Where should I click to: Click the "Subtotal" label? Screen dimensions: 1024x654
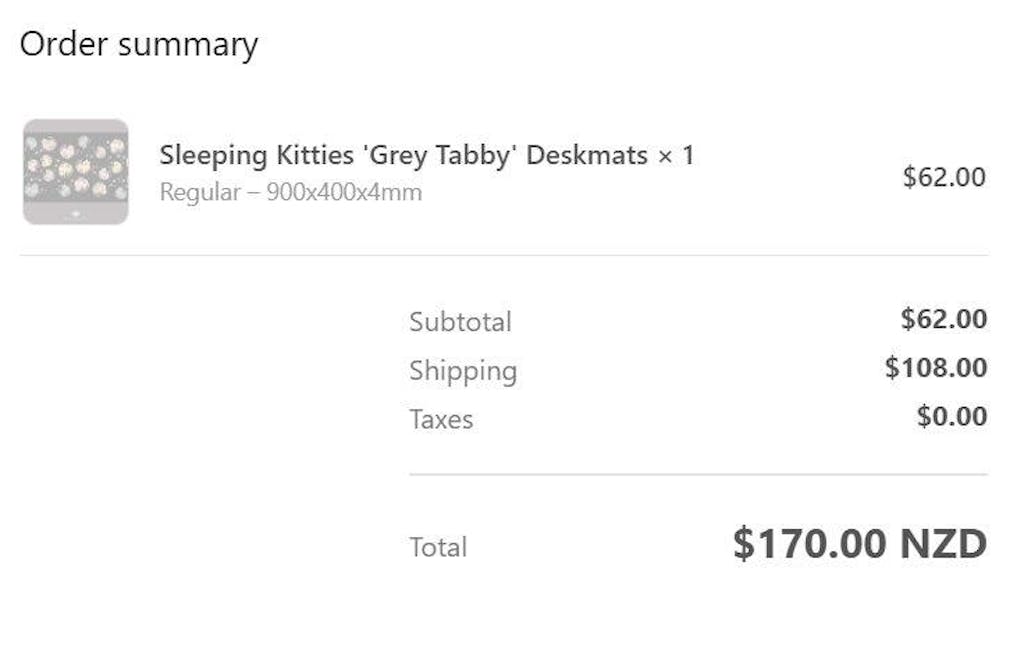tap(460, 322)
